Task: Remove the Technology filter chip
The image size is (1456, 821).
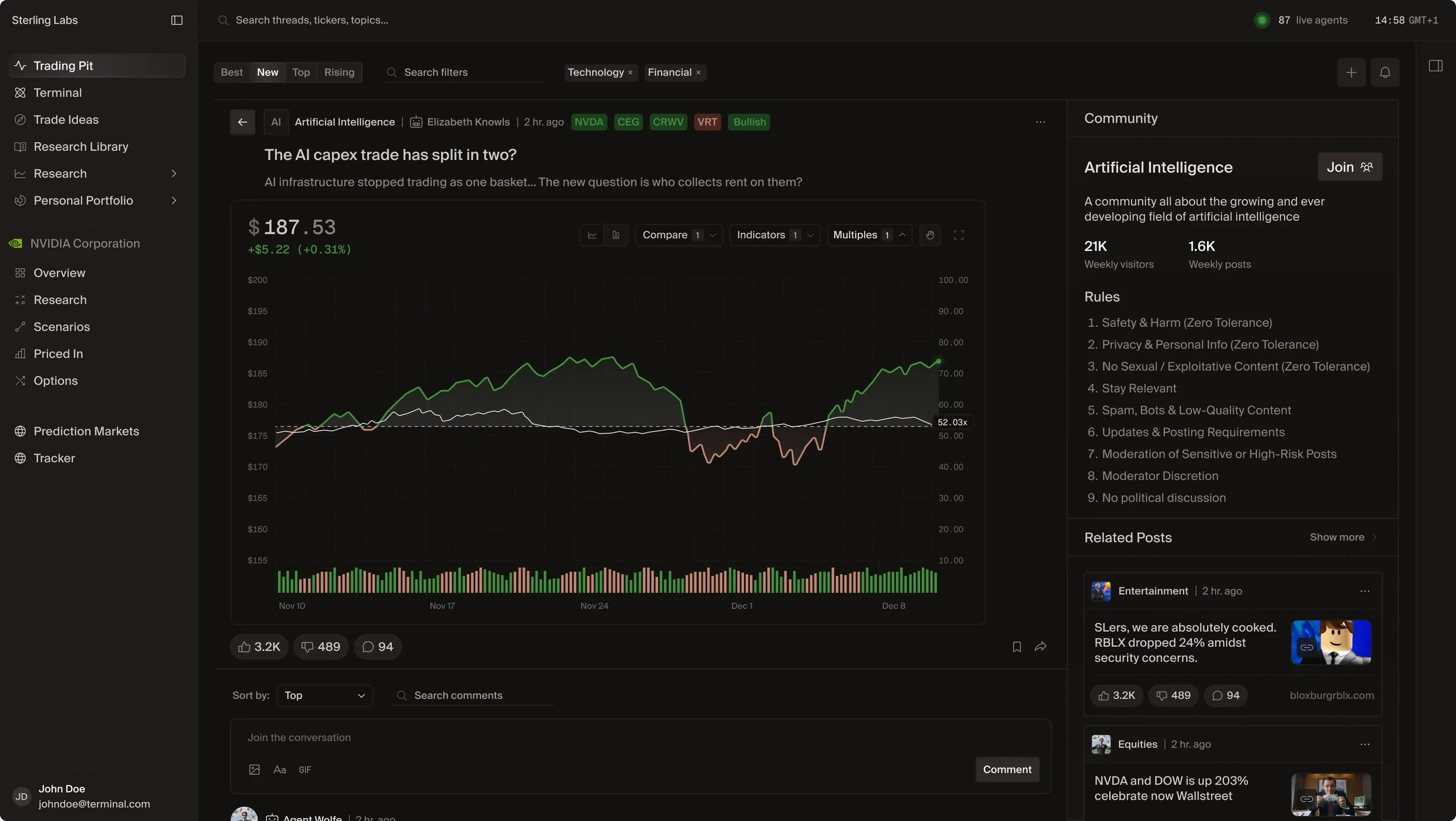Action: point(630,73)
